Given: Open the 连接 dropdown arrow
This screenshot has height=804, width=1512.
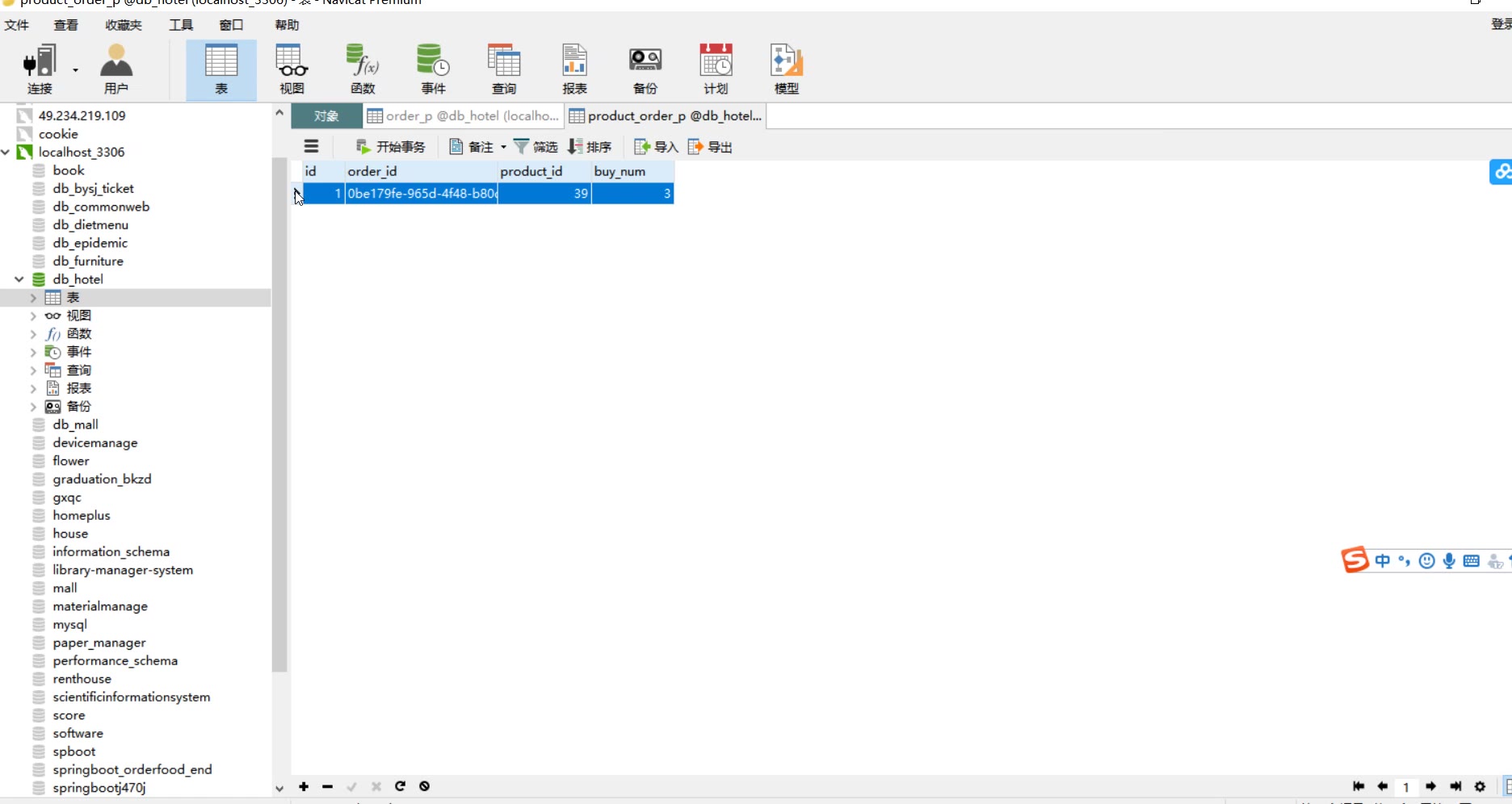Looking at the screenshot, I should 75,70.
